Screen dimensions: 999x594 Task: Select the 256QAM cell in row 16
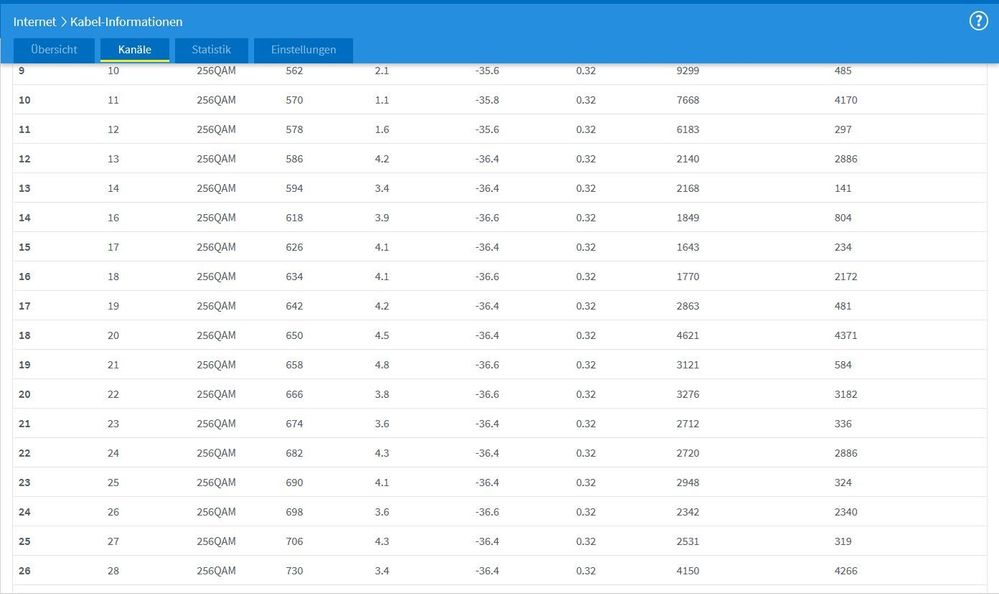pos(216,277)
